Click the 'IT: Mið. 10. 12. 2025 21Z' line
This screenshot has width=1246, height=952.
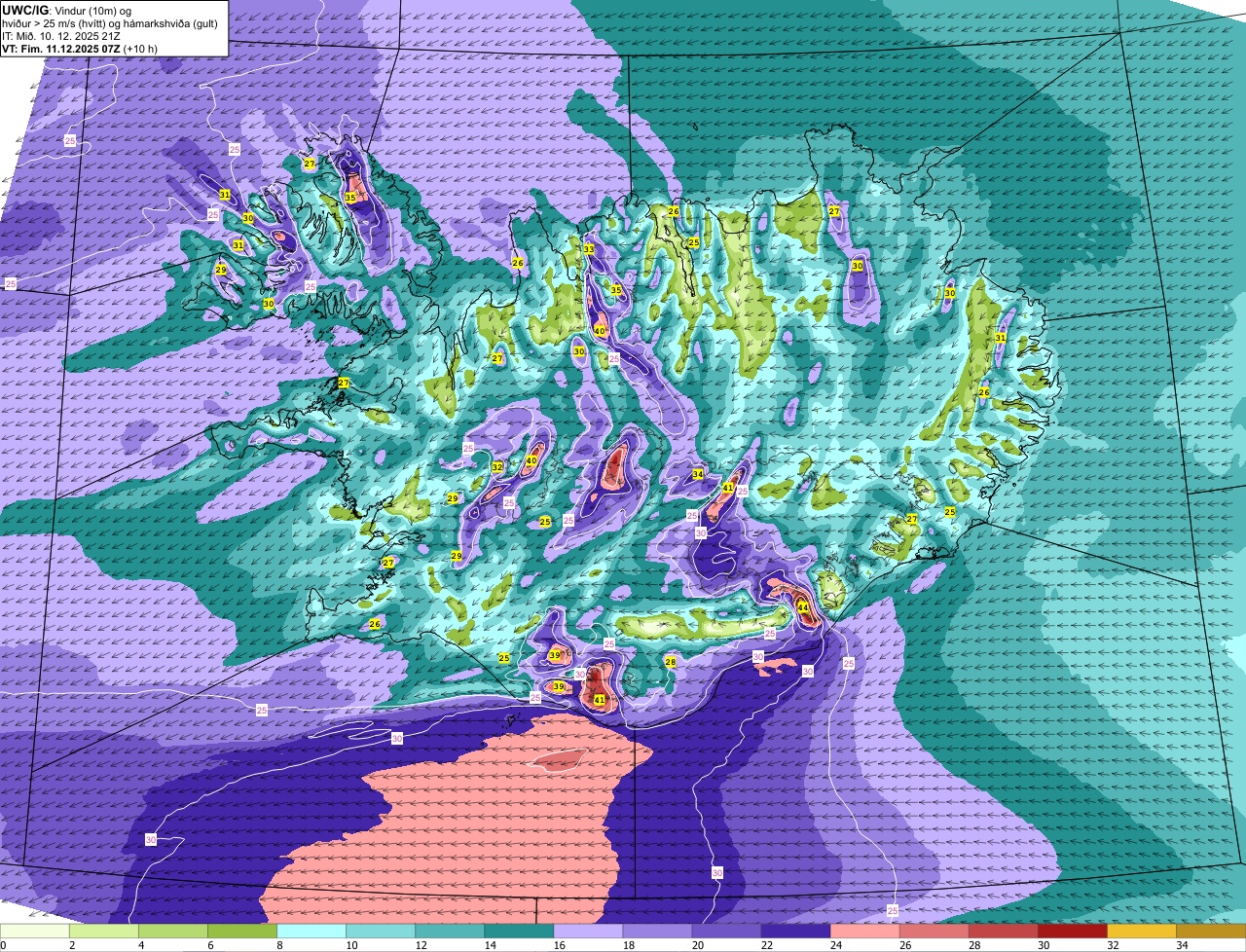pyautogui.click(x=60, y=35)
